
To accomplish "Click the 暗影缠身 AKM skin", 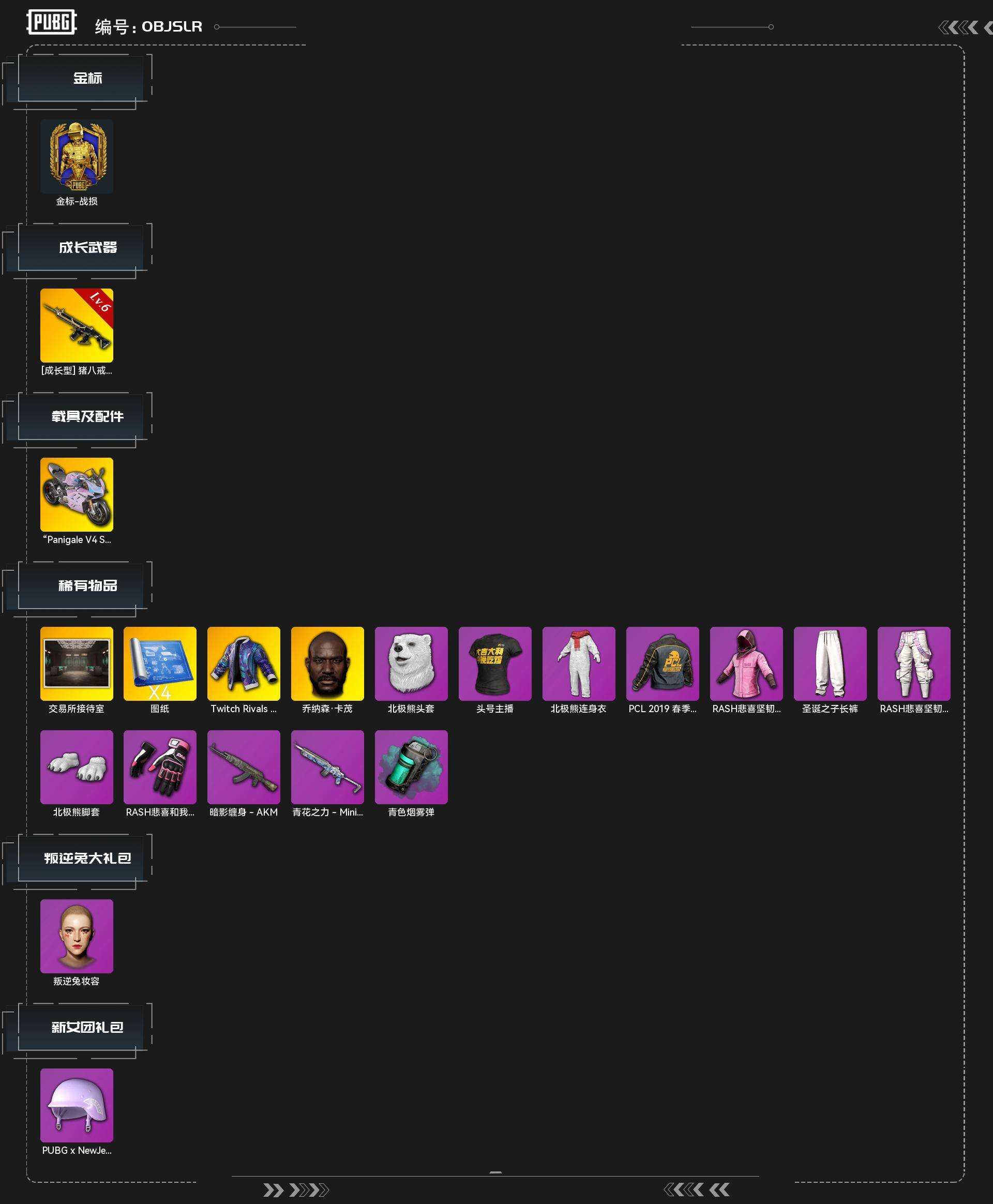I will tap(244, 767).
